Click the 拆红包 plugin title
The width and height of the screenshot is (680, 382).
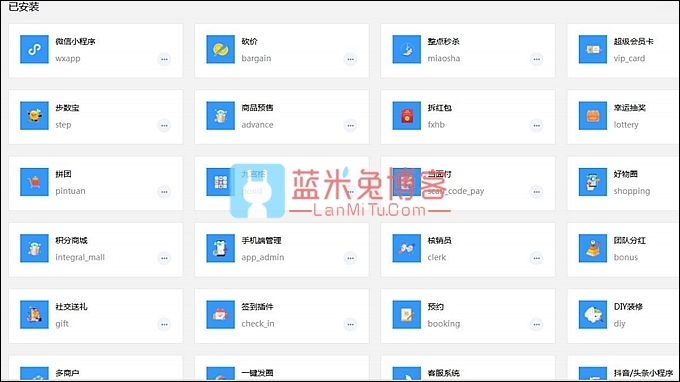click(x=439, y=108)
